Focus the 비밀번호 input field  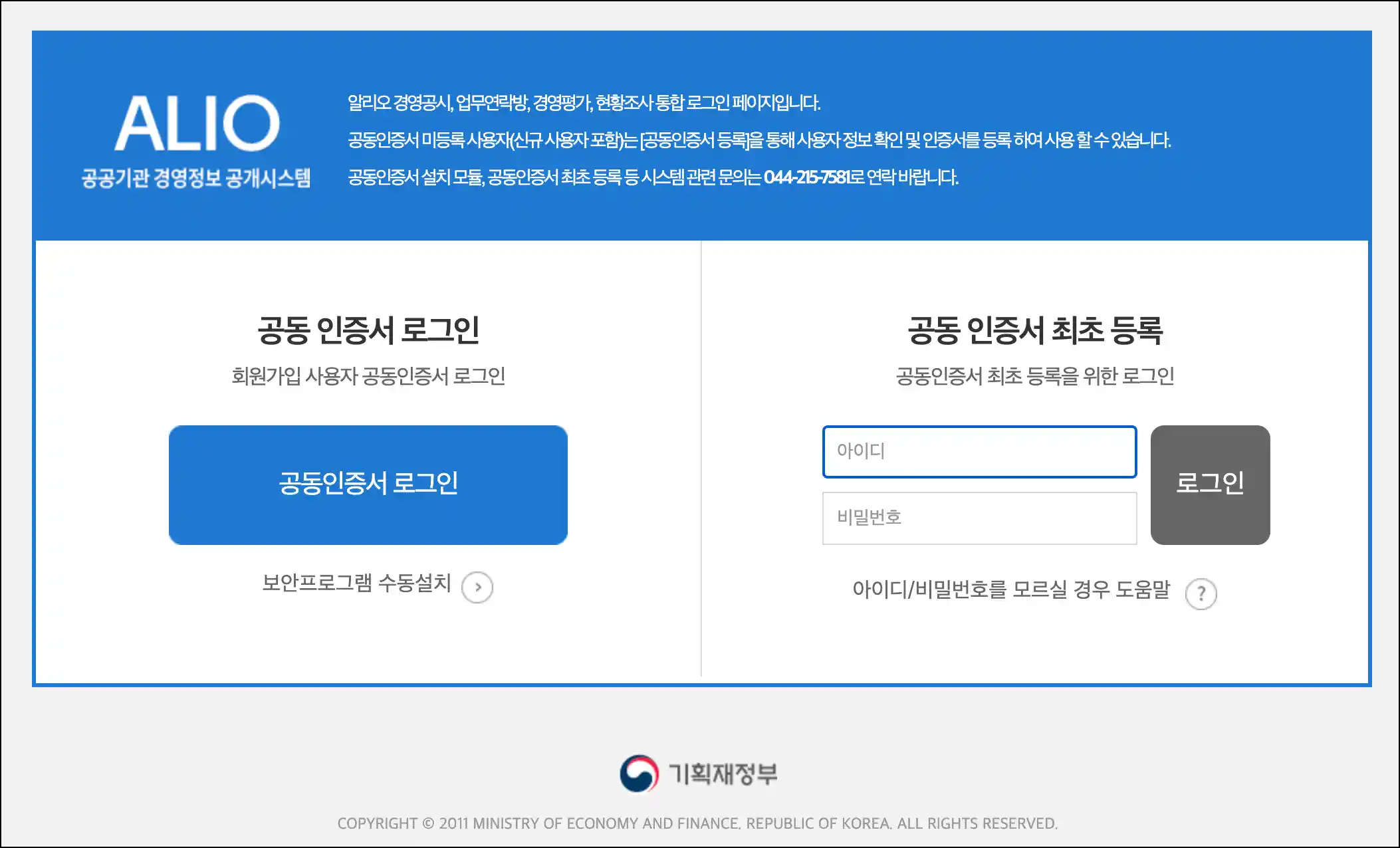tap(980, 518)
